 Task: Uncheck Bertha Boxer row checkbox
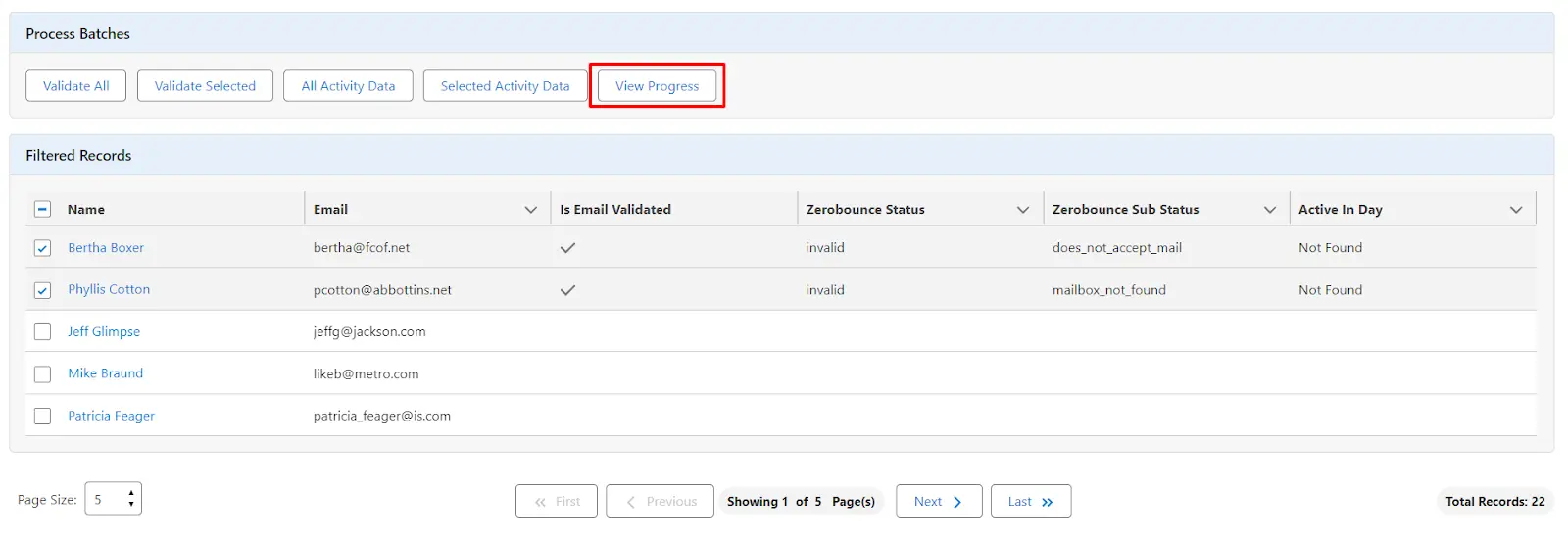43,248
